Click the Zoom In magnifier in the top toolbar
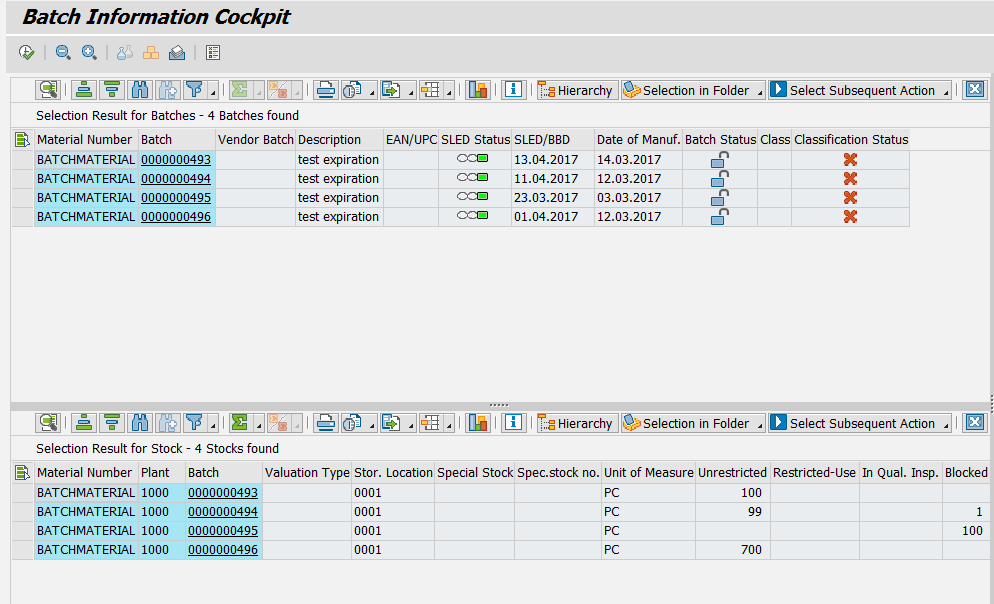 (89, 51)
